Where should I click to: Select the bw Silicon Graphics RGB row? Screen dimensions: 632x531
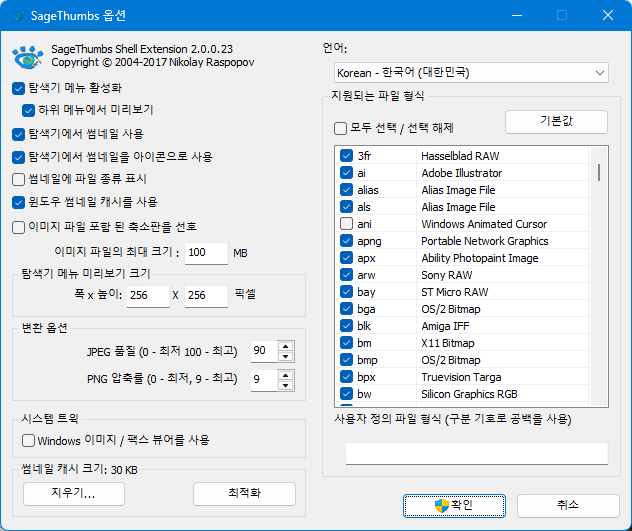pyautogui.click(x=462, y=394)
